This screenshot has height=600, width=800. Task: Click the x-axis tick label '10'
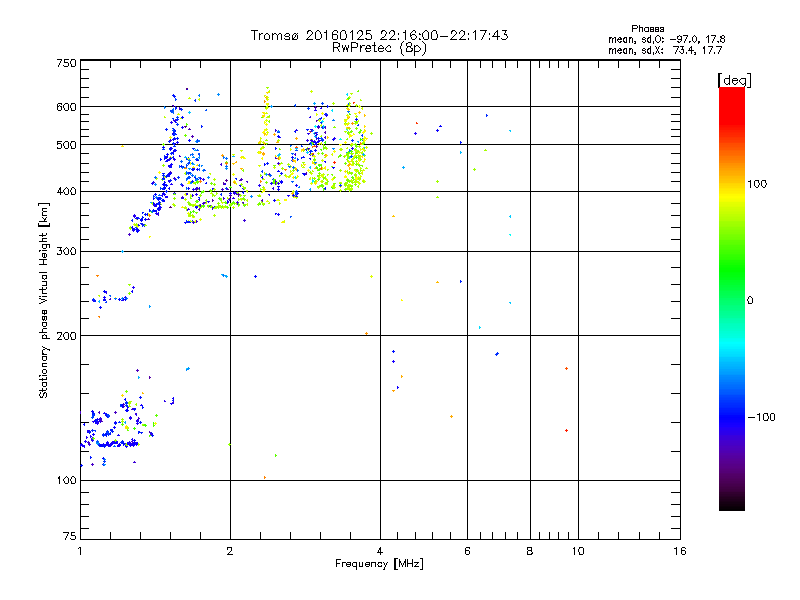(x=578, y=551)
